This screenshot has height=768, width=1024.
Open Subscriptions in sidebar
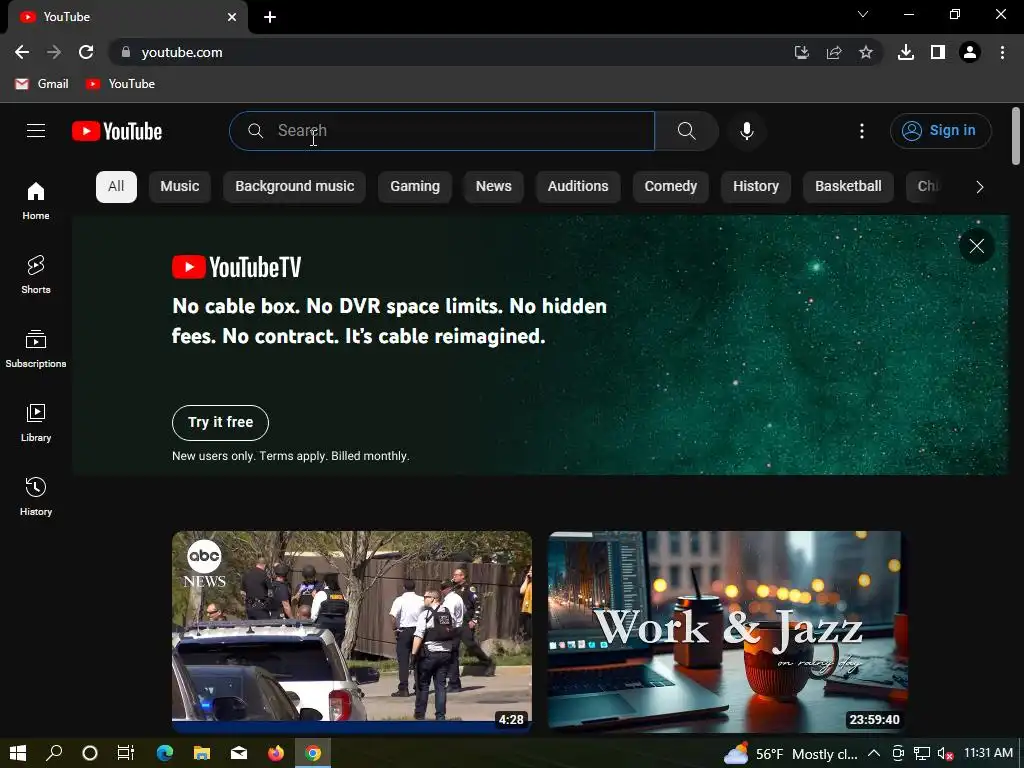pos(36,349)
